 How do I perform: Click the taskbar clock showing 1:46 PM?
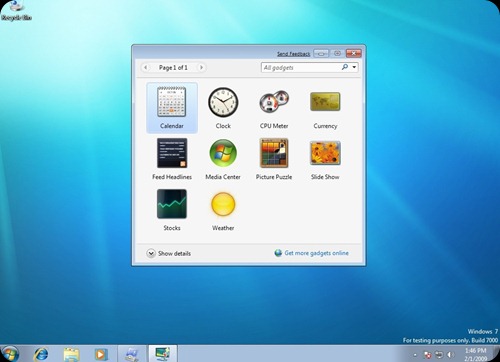click(x=476, y=355)
